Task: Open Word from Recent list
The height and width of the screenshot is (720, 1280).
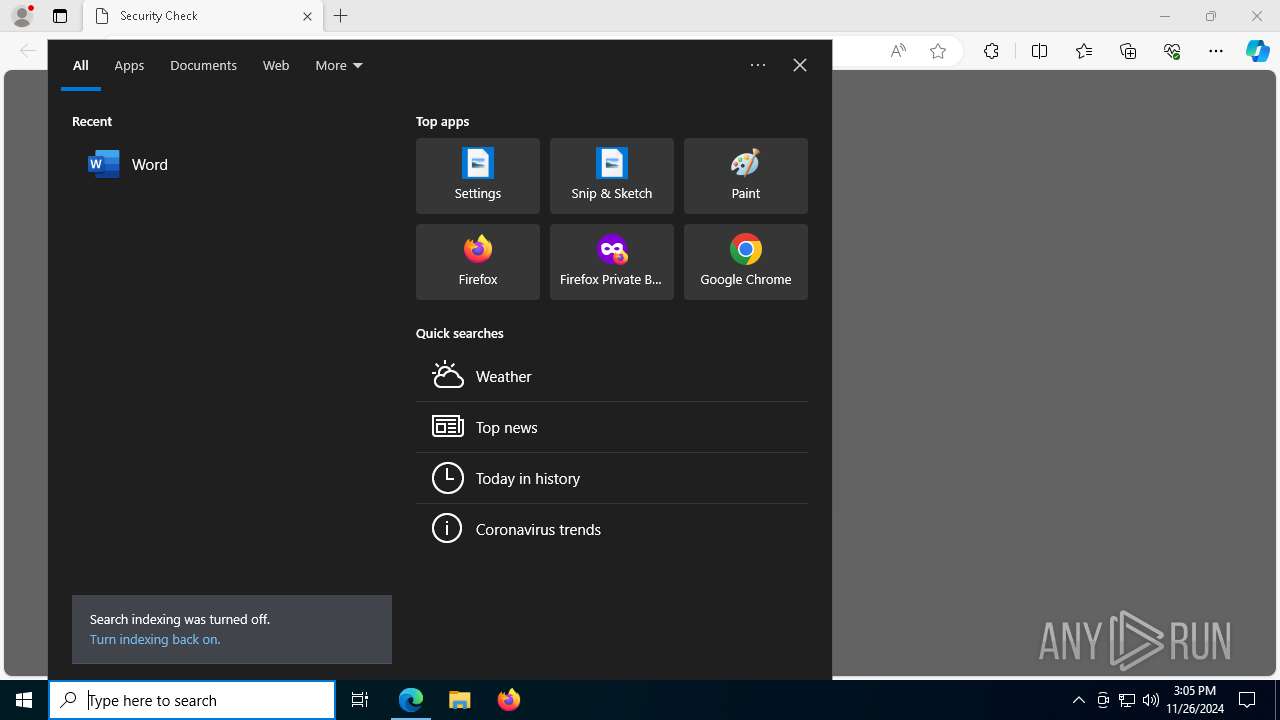Action: point(232,164)
